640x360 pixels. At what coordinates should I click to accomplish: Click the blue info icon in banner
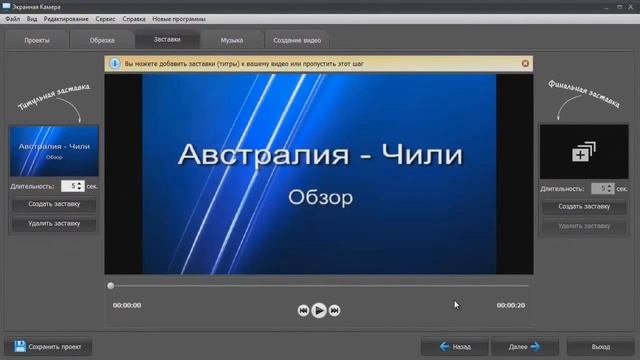click(115, 64)
